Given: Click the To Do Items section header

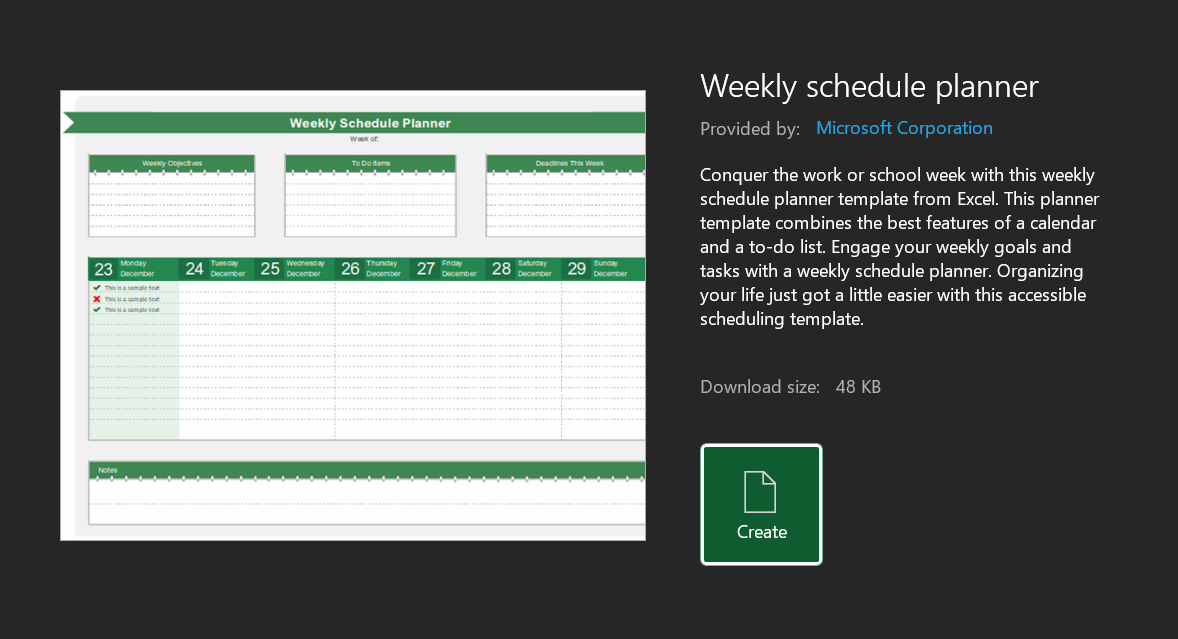Looking at the screenshot, I should pos(370,162).
